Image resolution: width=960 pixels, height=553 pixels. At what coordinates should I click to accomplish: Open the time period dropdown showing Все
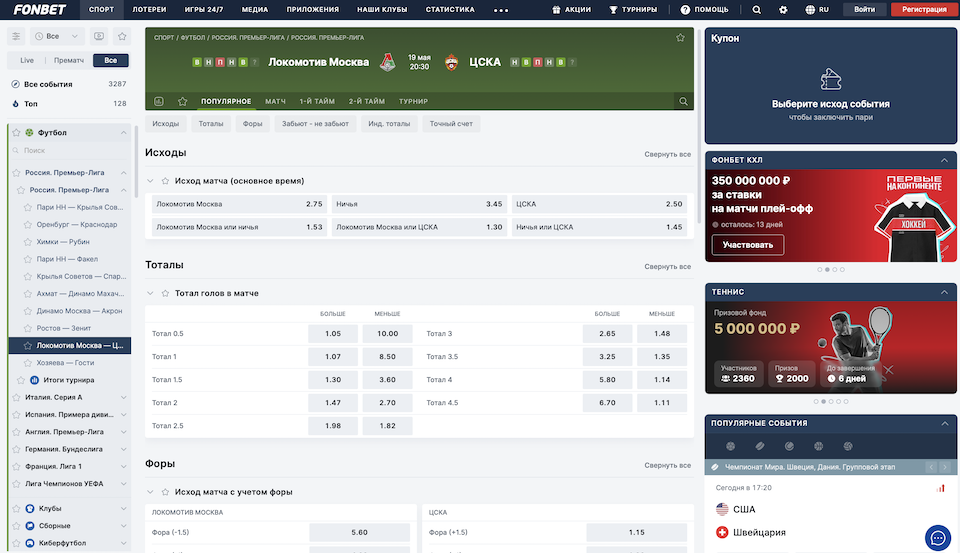[52, 36]
